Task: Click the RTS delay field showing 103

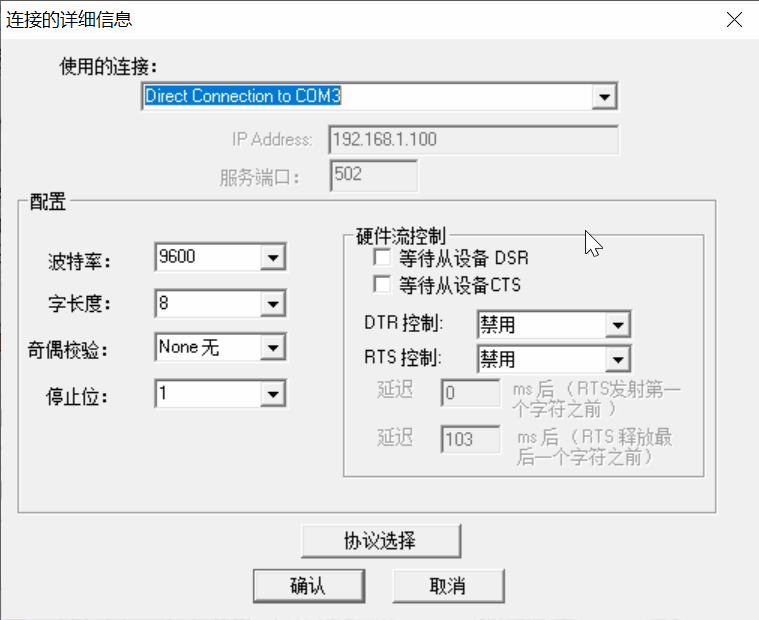Action: 469,439
